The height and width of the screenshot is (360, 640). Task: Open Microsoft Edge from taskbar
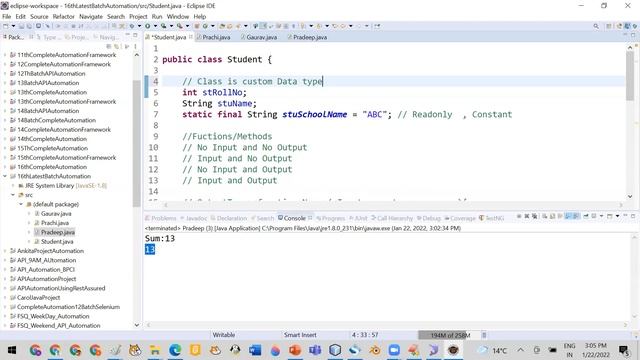pyautogui.click(x=175, y=350)
